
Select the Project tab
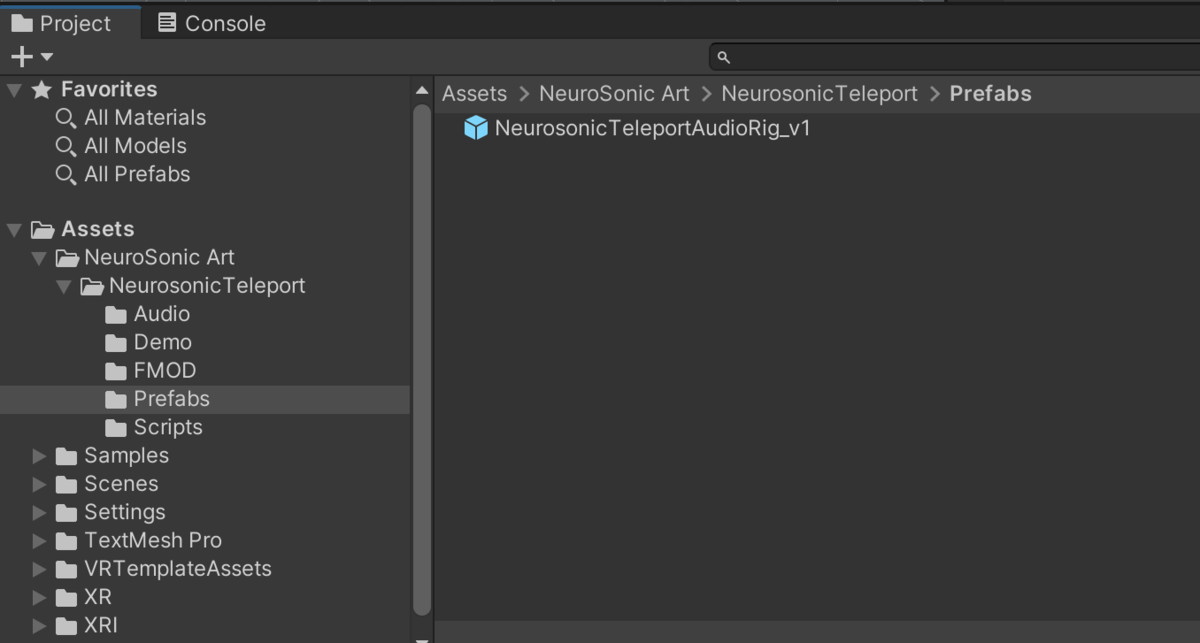[x=64, y=22]
